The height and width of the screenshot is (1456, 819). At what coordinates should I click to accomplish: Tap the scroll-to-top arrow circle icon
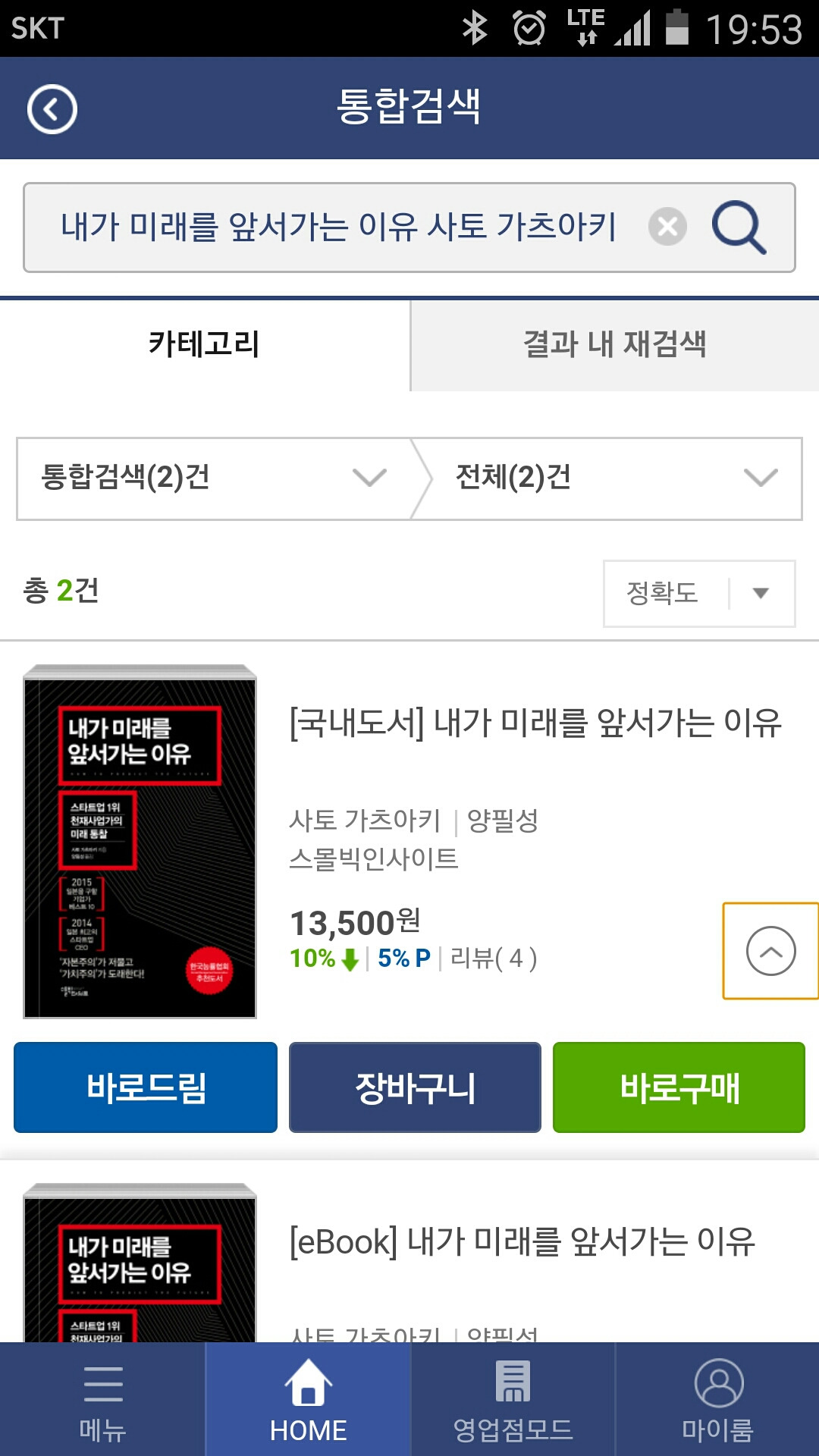770,951
